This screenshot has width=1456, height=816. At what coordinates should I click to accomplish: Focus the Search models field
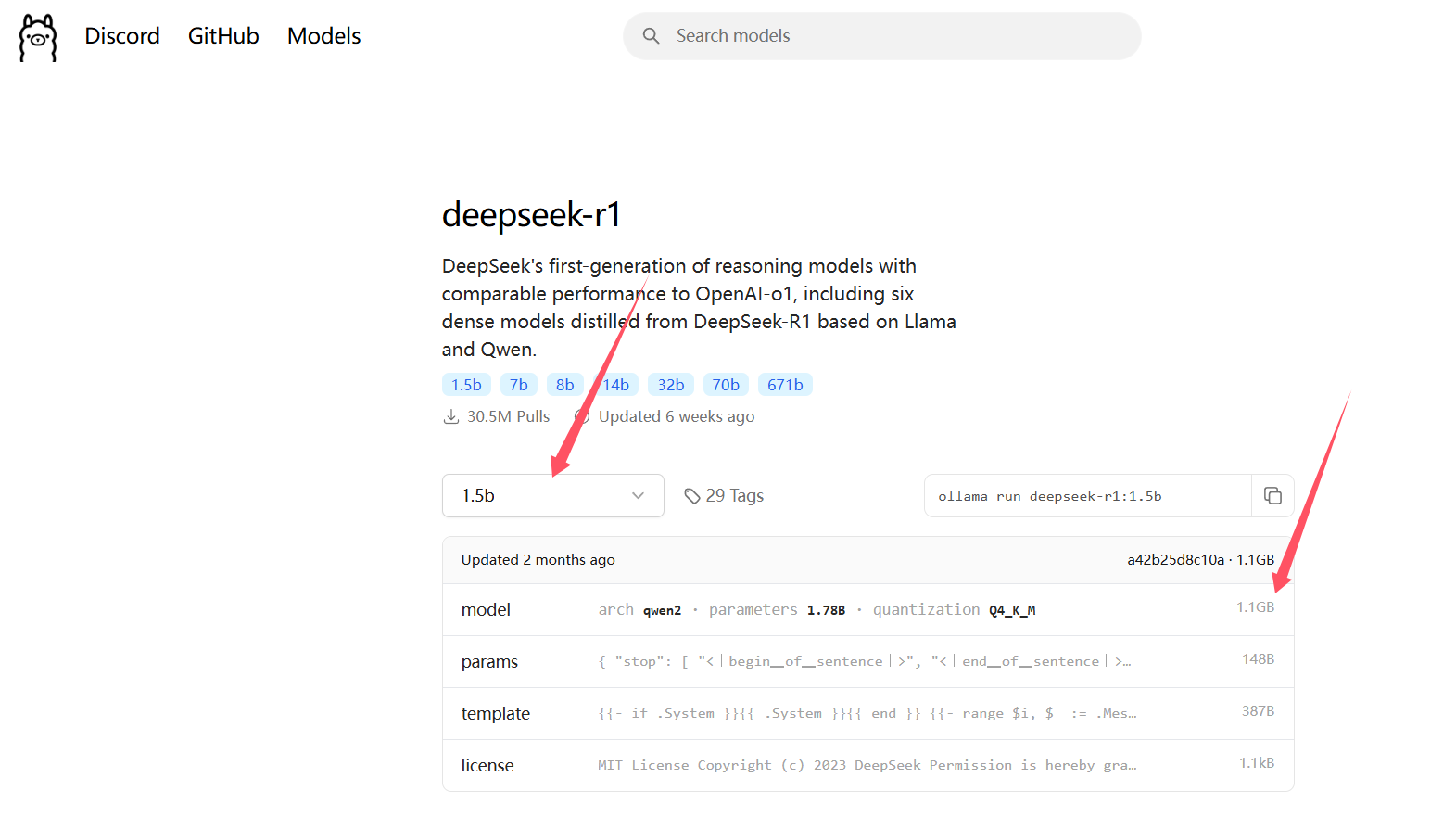coord(882,36)
